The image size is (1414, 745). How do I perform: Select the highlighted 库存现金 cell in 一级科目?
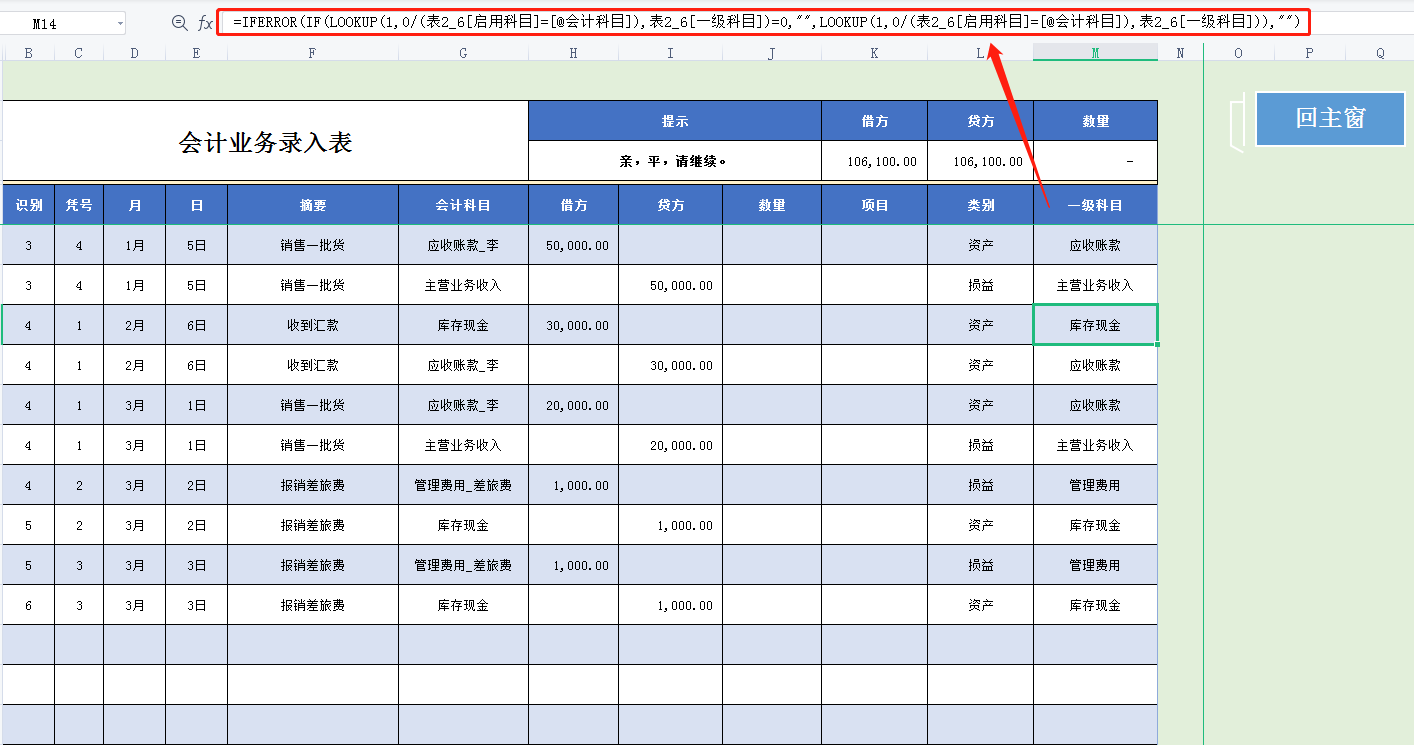tap(1095, 324)
